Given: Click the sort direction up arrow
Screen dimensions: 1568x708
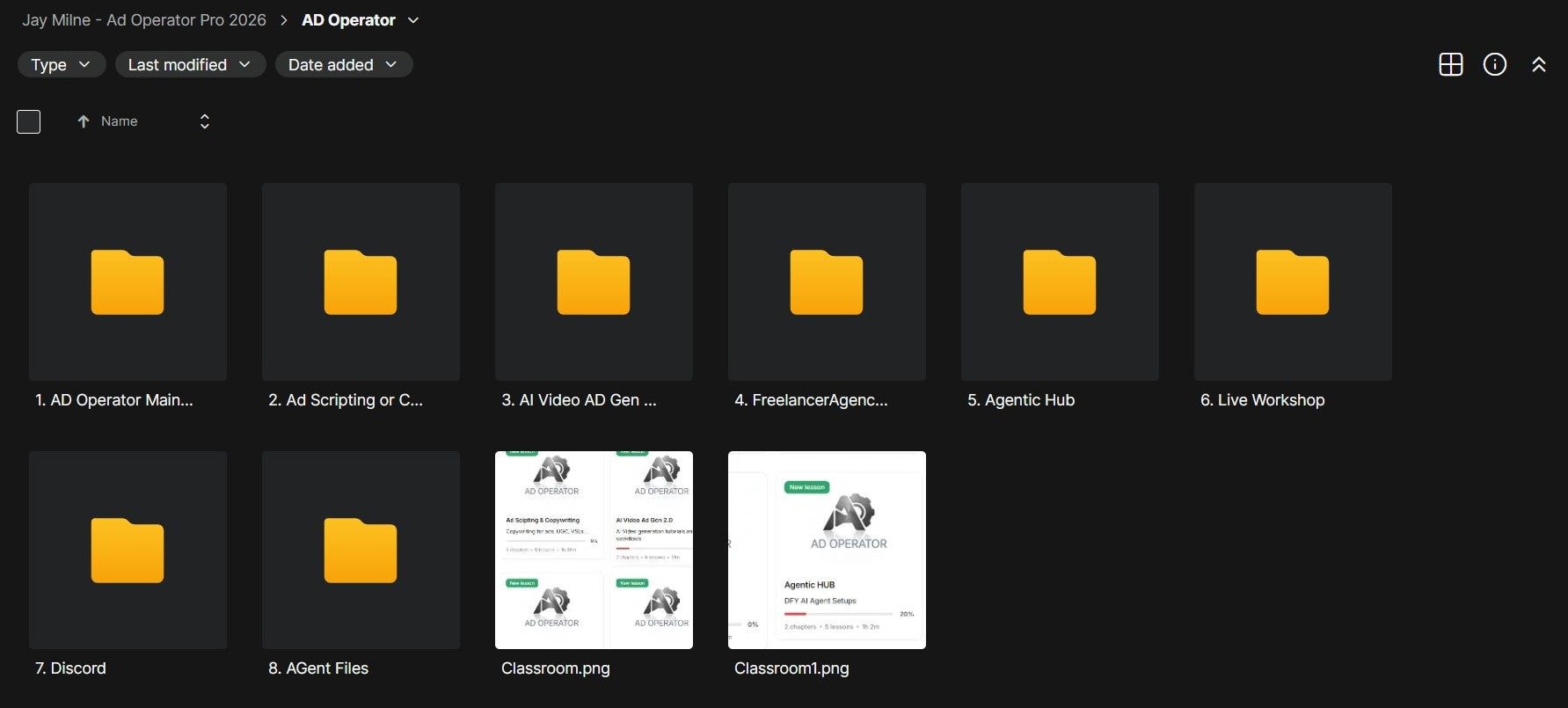Looking at the screenshot, I should coord(84,121).
